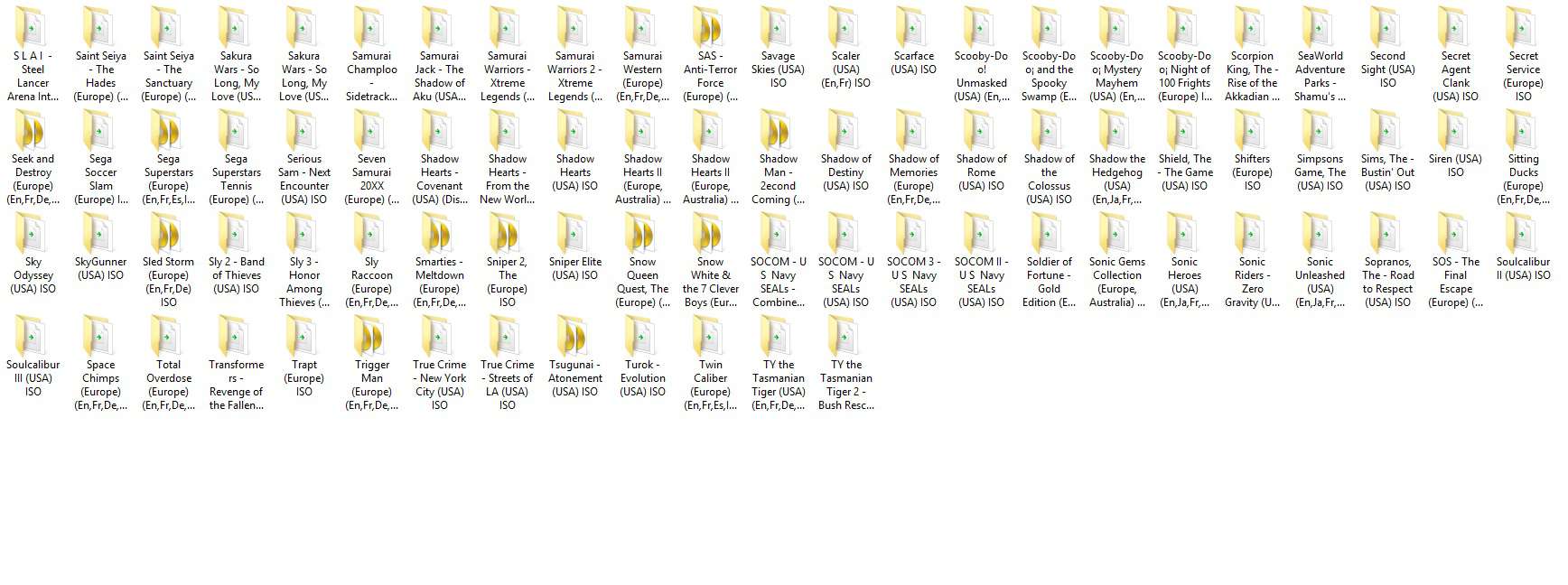The image size is (1568, 585).
Task: Click the "Shadow of Memories" label
Action: [913, 179]
